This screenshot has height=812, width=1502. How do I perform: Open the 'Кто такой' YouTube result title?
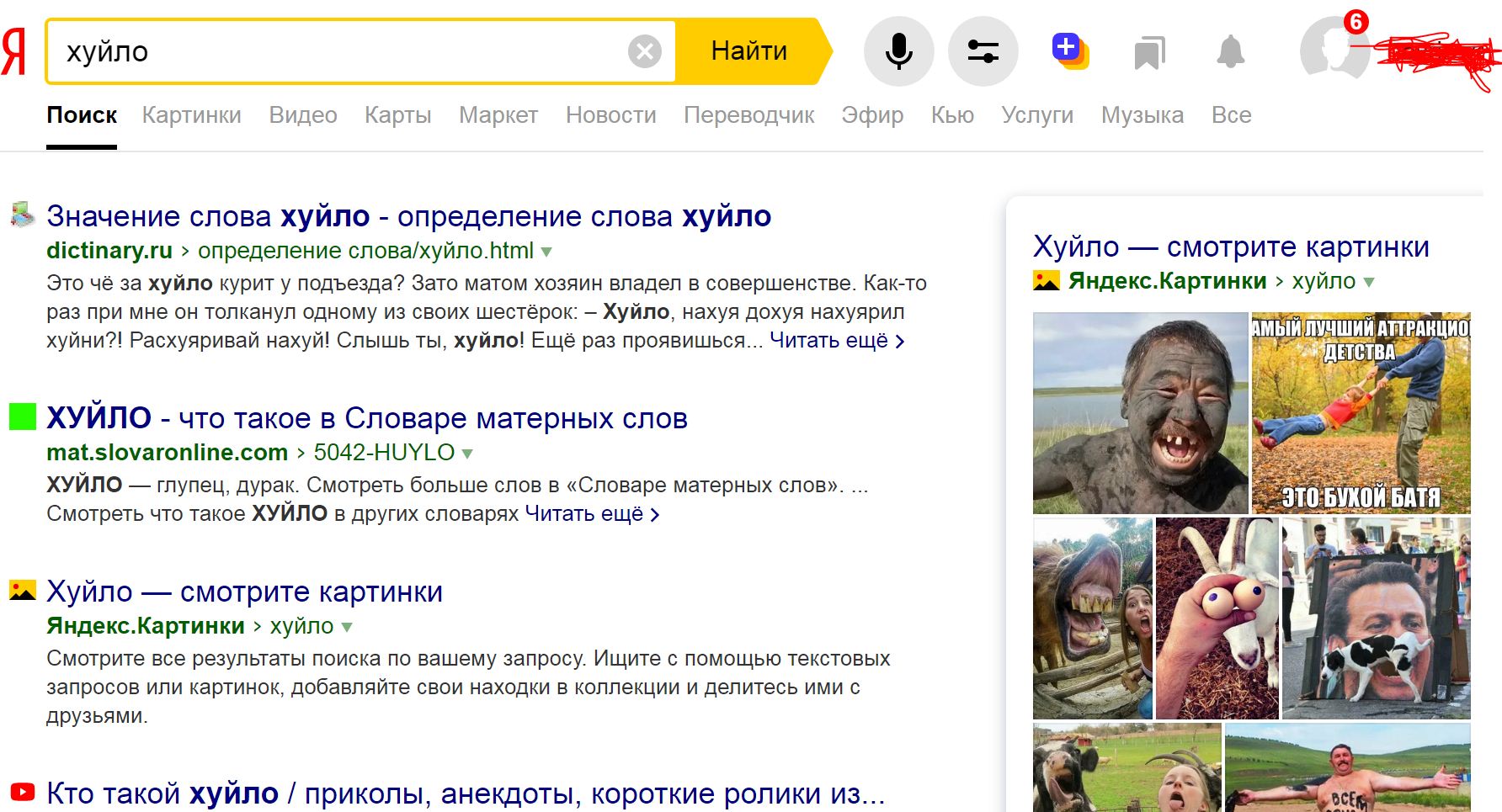[466, 793]
